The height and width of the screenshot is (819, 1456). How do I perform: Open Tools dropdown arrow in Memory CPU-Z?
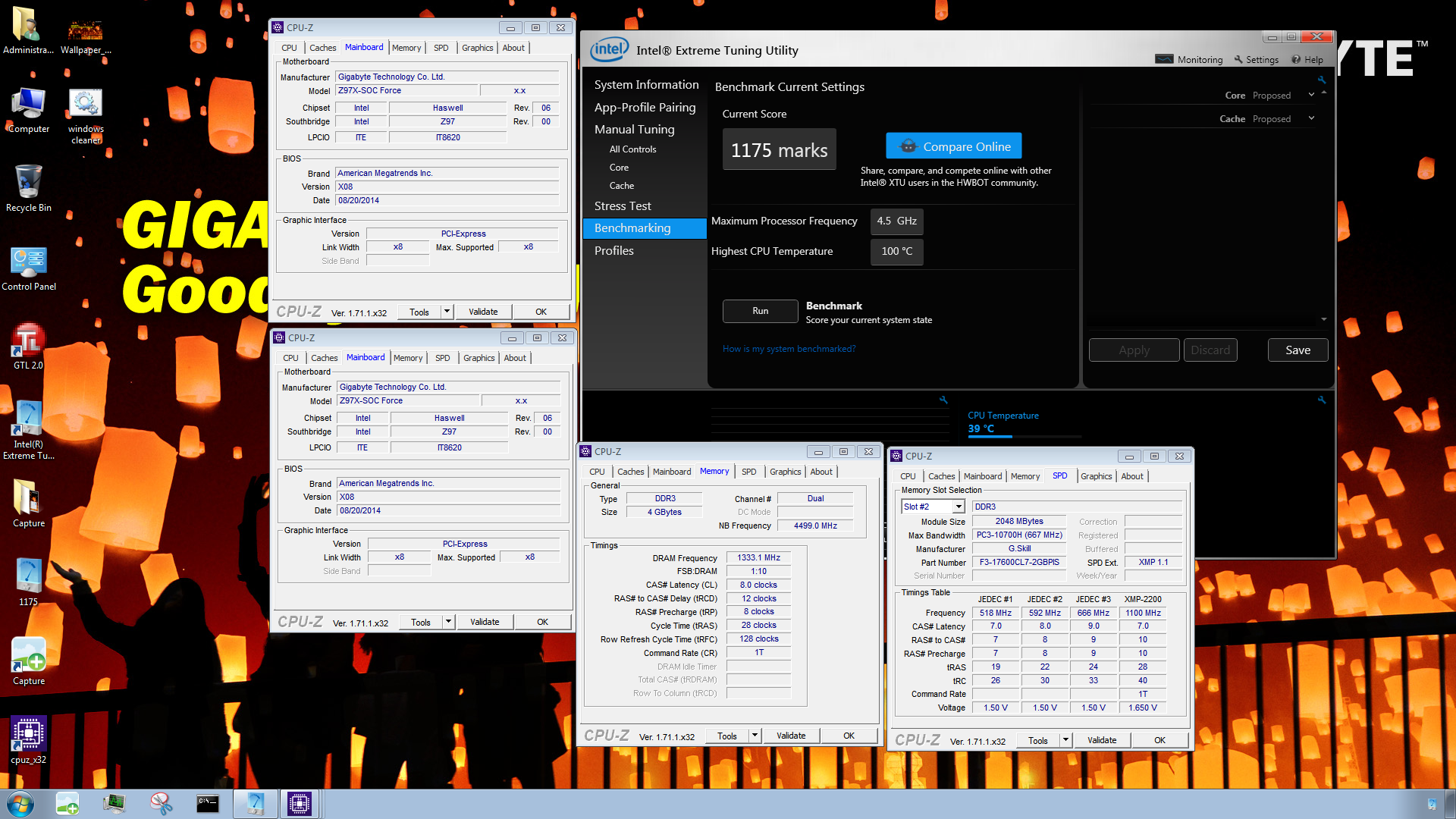click(755, 736)
